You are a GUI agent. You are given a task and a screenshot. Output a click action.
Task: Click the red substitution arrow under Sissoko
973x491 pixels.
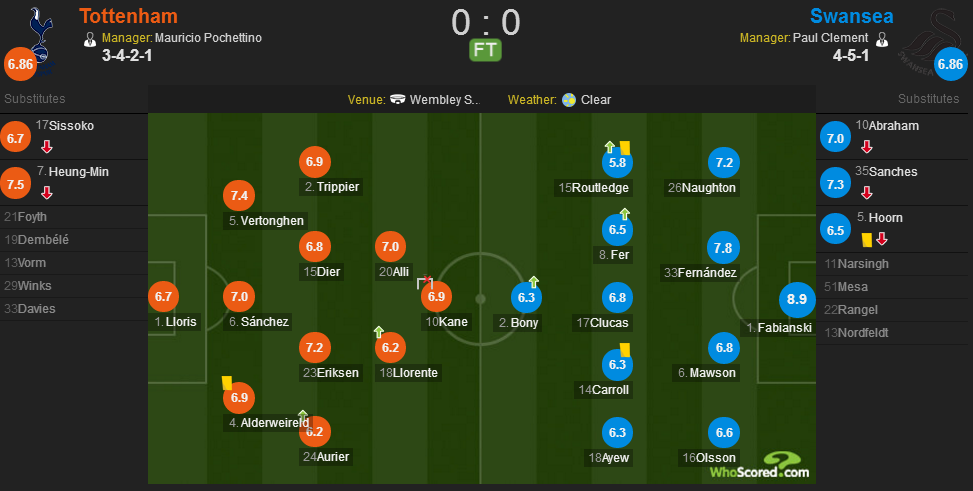pos(46,146)
